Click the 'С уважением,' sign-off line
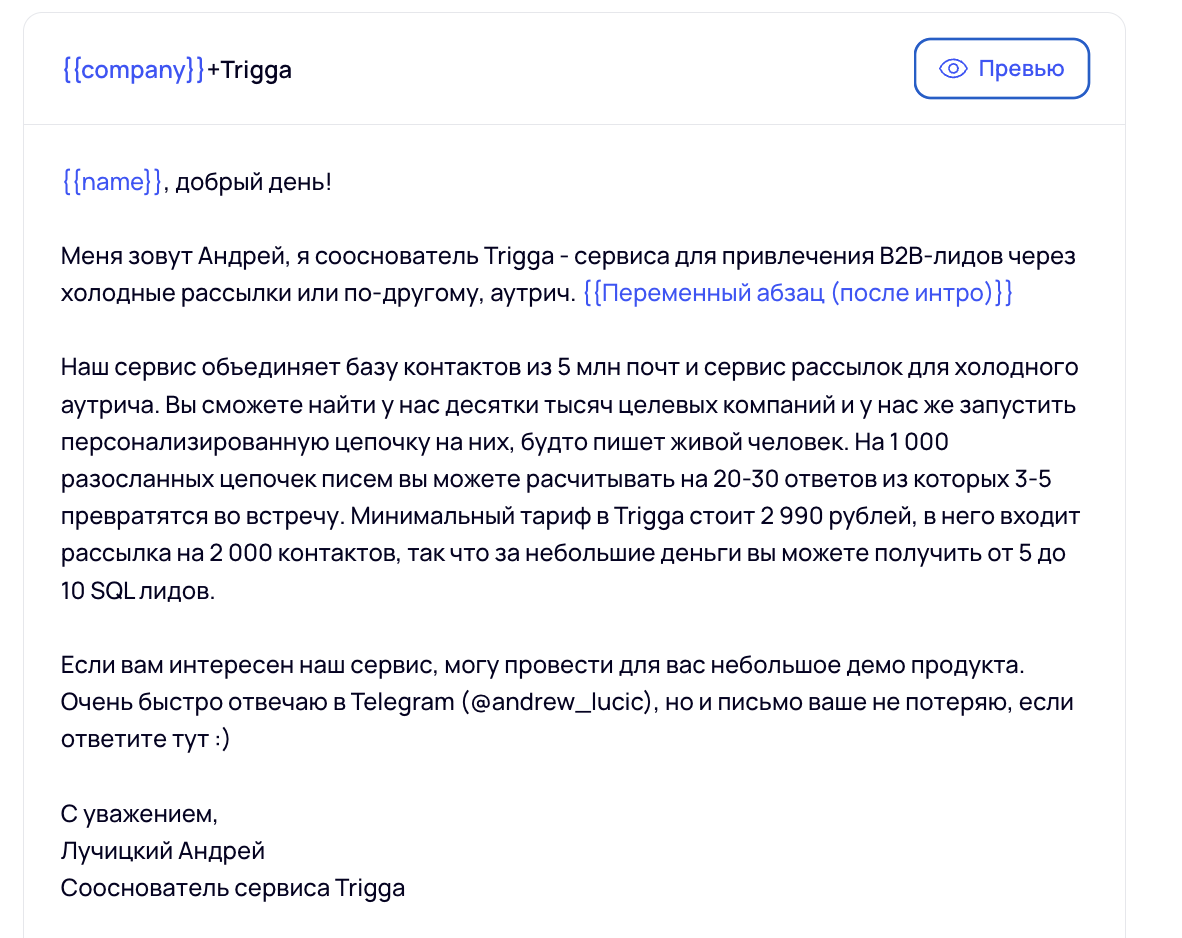Viewport: 1182px width, 938px height. (x=139, y=814)
